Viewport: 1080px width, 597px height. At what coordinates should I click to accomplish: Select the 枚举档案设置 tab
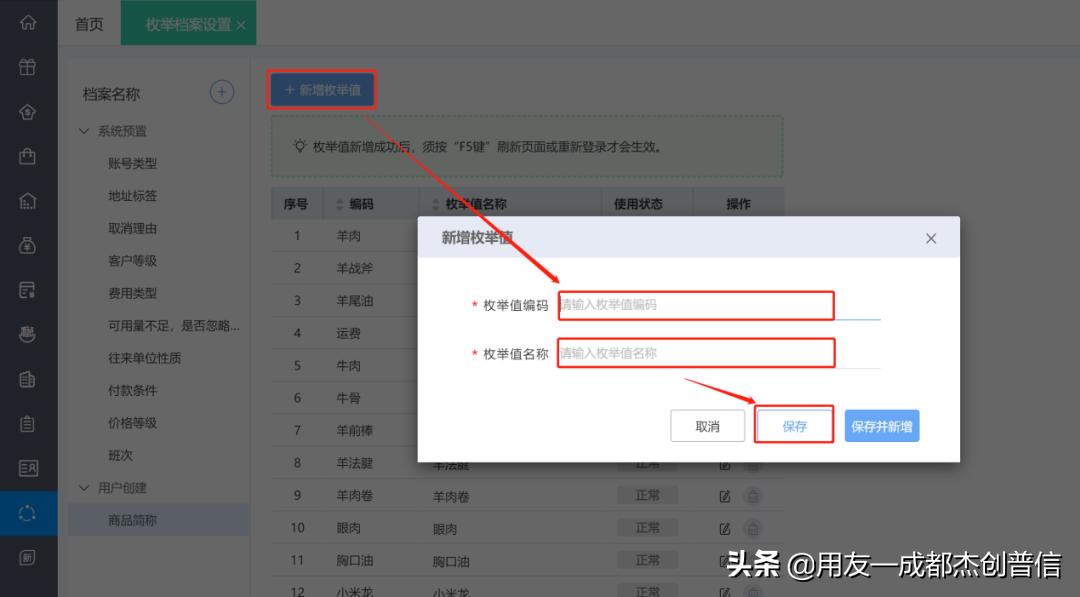(x=183, y=23)
